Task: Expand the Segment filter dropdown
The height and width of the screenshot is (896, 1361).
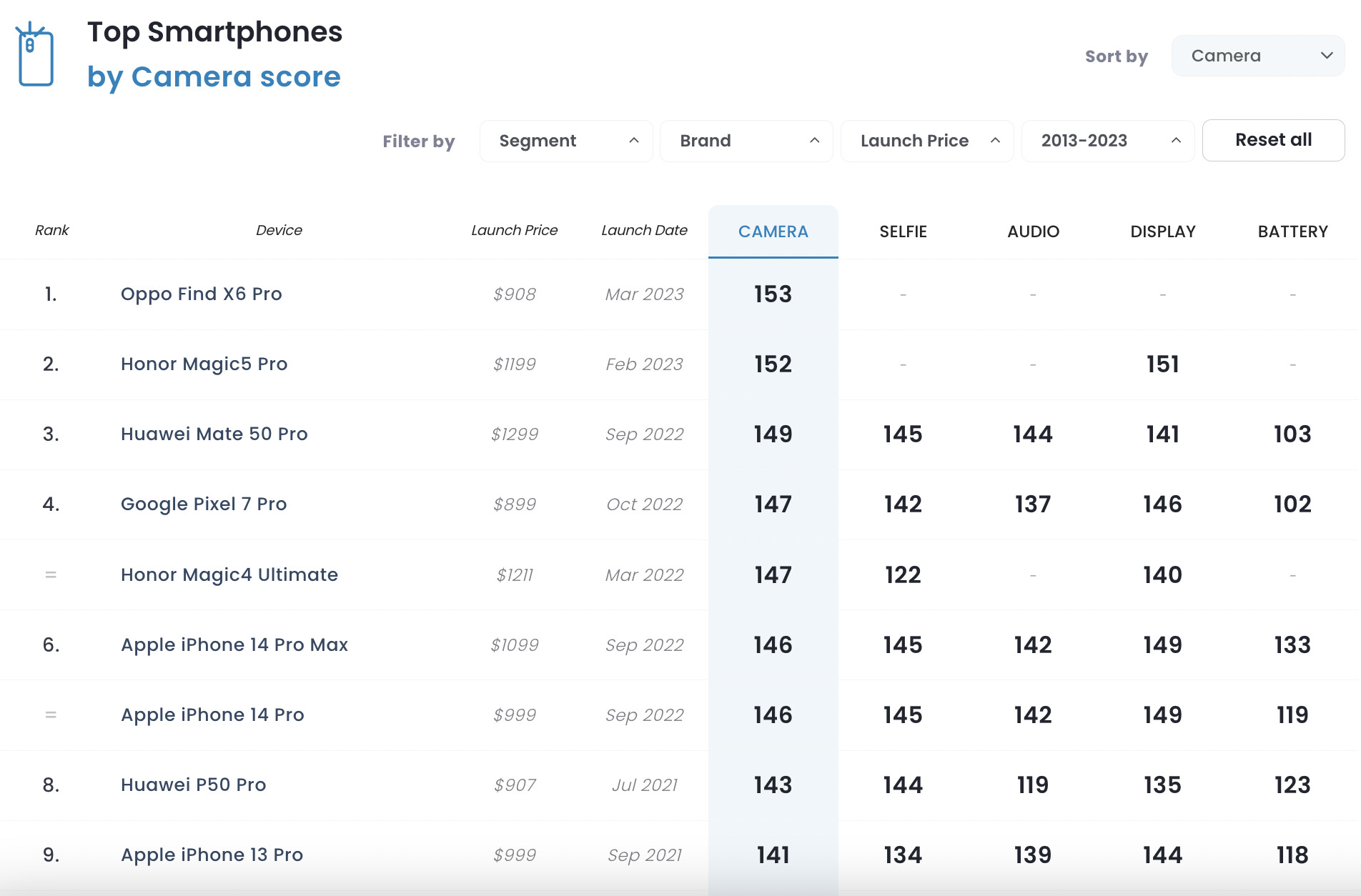Action: (x=566, y=141)
